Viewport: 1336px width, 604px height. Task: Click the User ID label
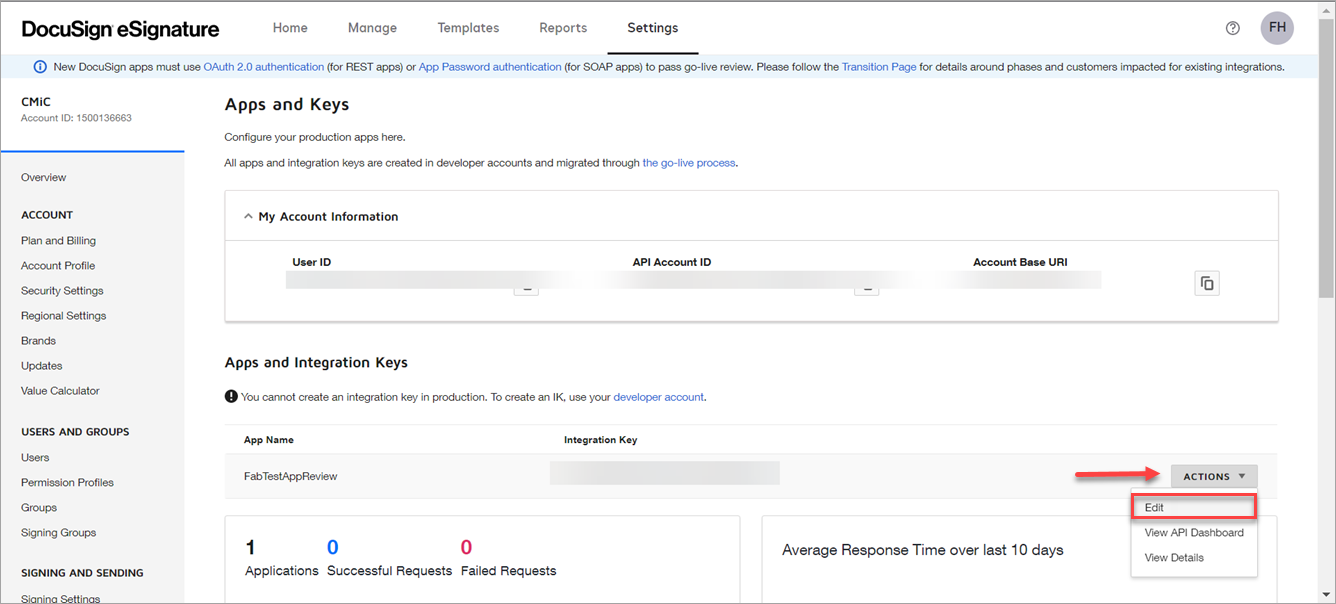click(311, 263)
